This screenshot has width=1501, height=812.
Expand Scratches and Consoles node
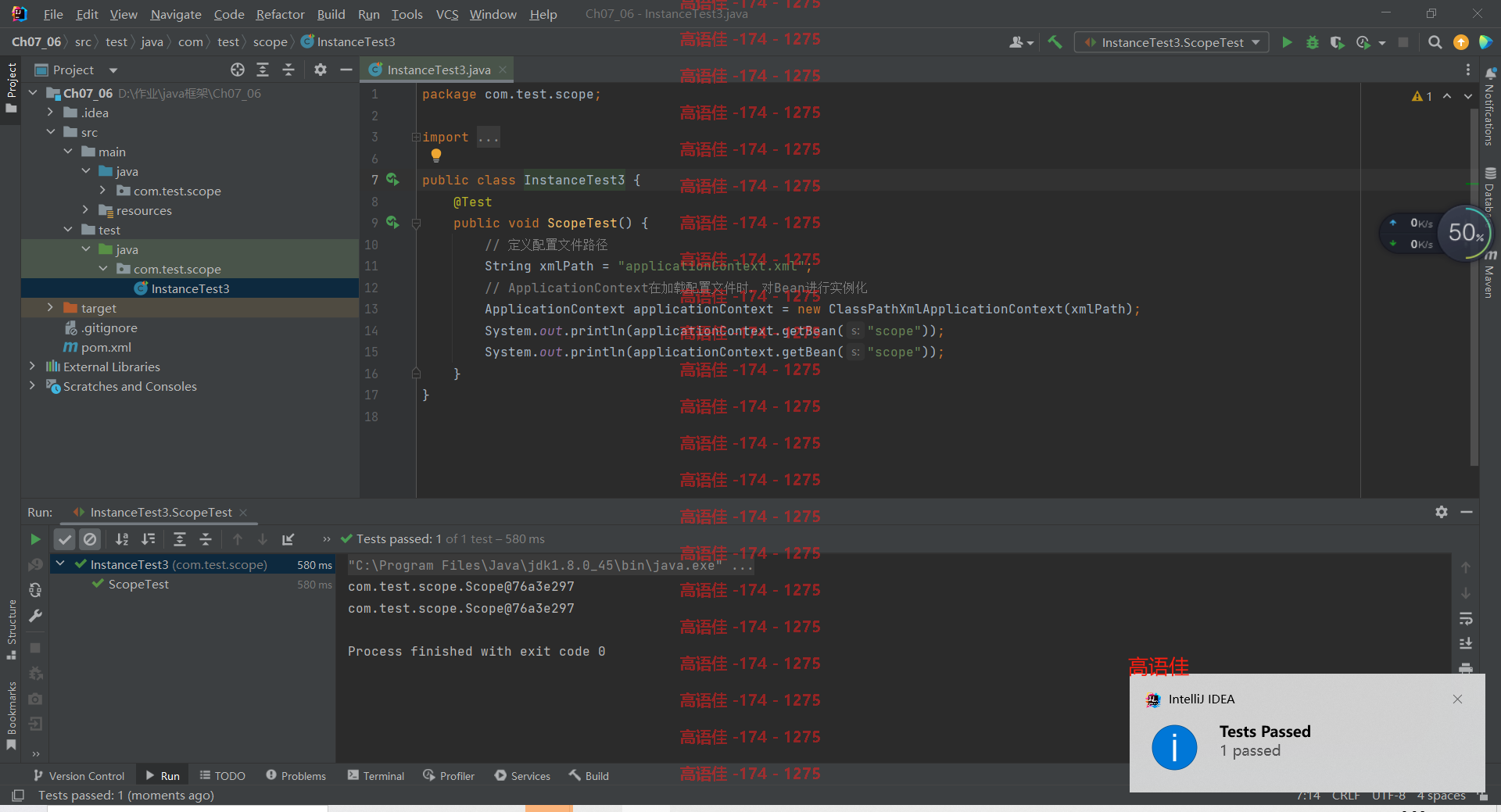[32, 386]
